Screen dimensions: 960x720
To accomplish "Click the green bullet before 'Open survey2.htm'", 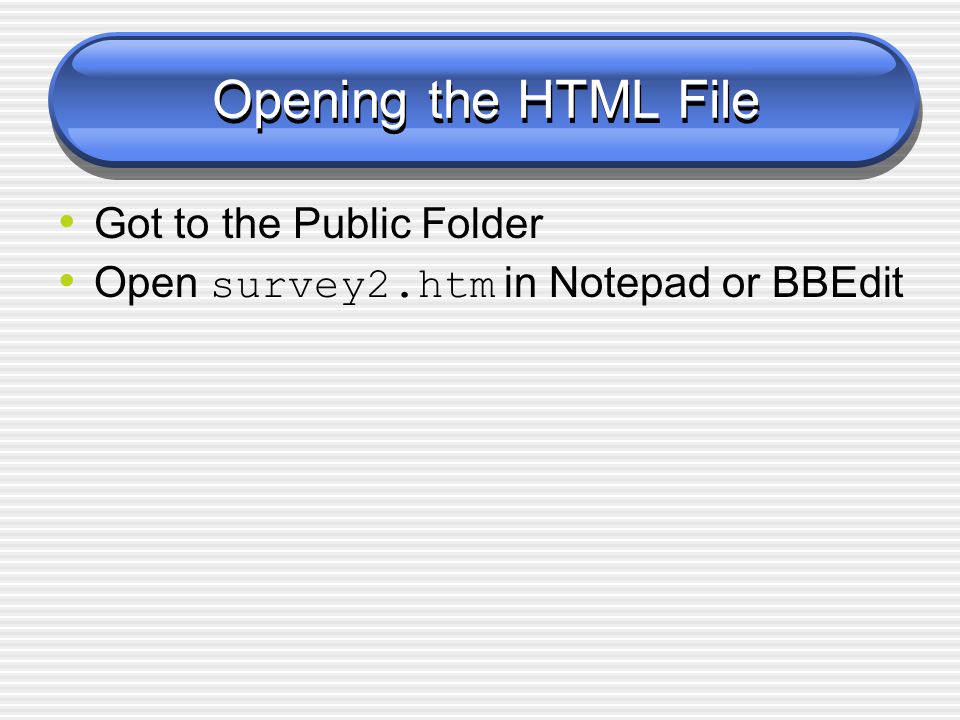I will [x=67, y=281].
